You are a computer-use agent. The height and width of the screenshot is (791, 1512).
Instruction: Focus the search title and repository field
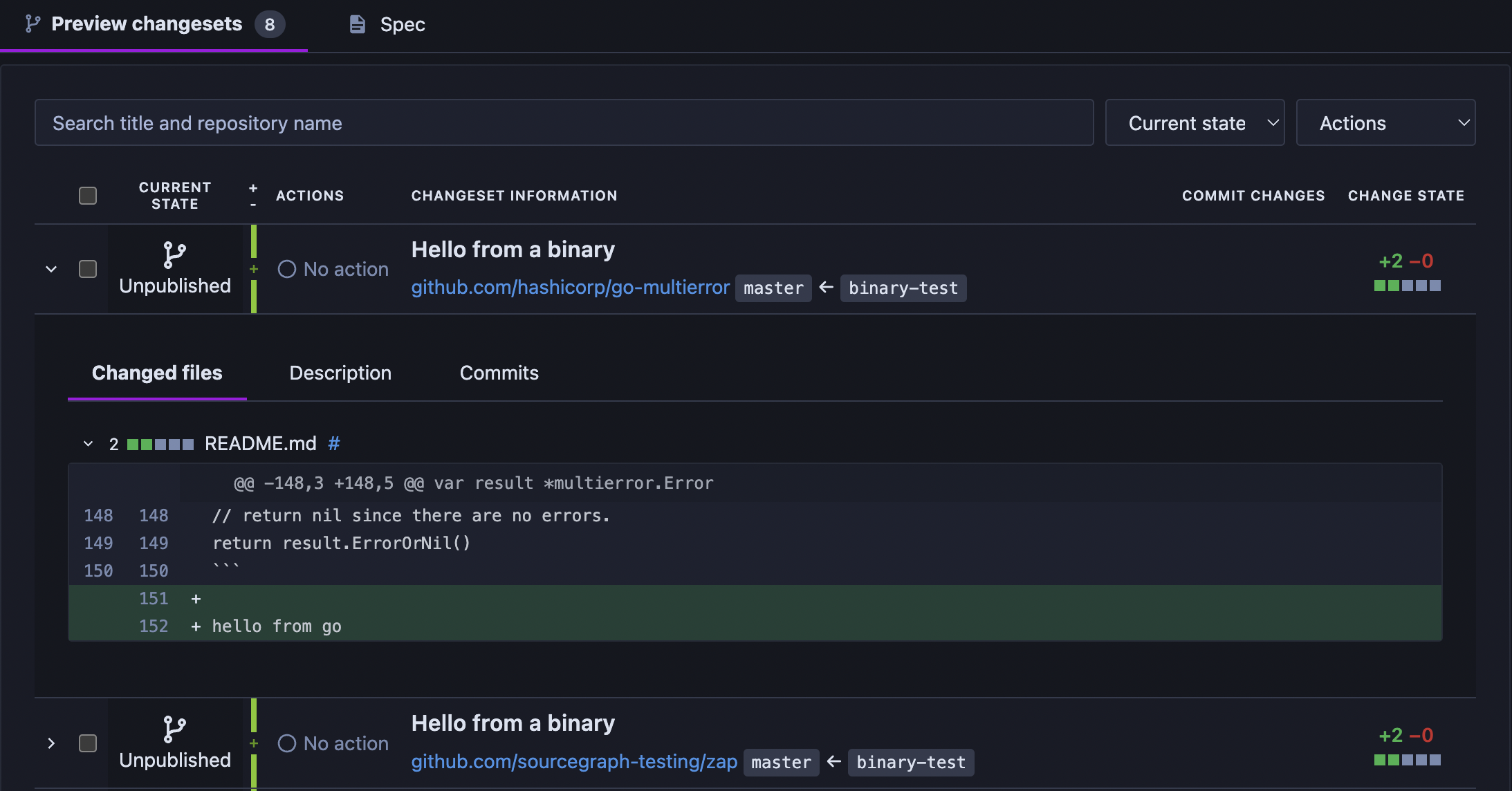point(564,123)
